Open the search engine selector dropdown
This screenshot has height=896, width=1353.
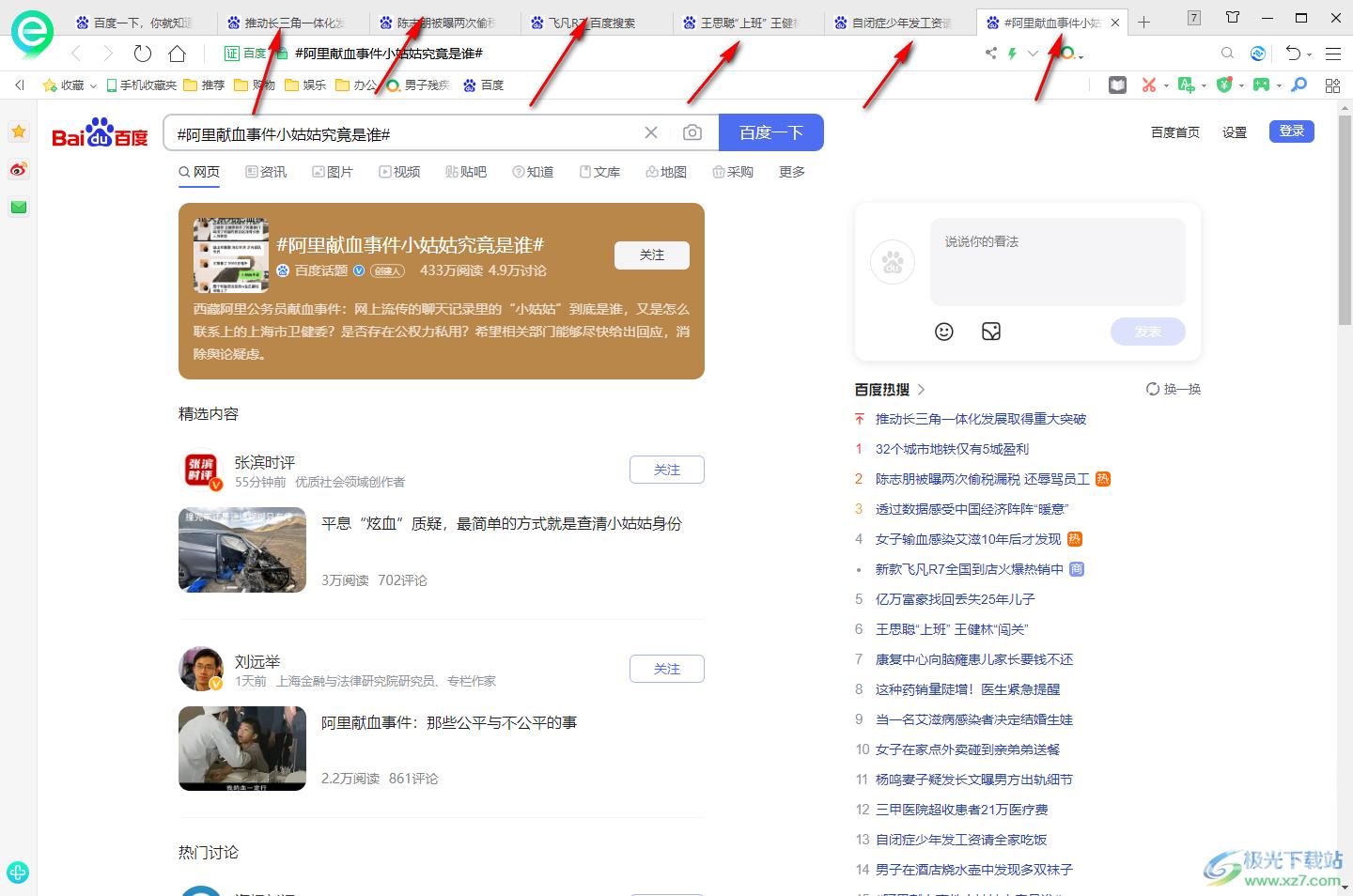[x=1081, y=57]
